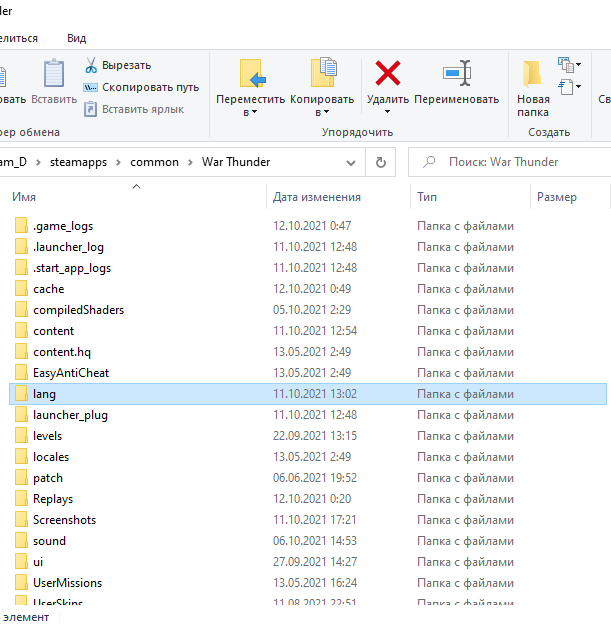
Task: Click the folder icon of cache
Action: tap(22, 289)
